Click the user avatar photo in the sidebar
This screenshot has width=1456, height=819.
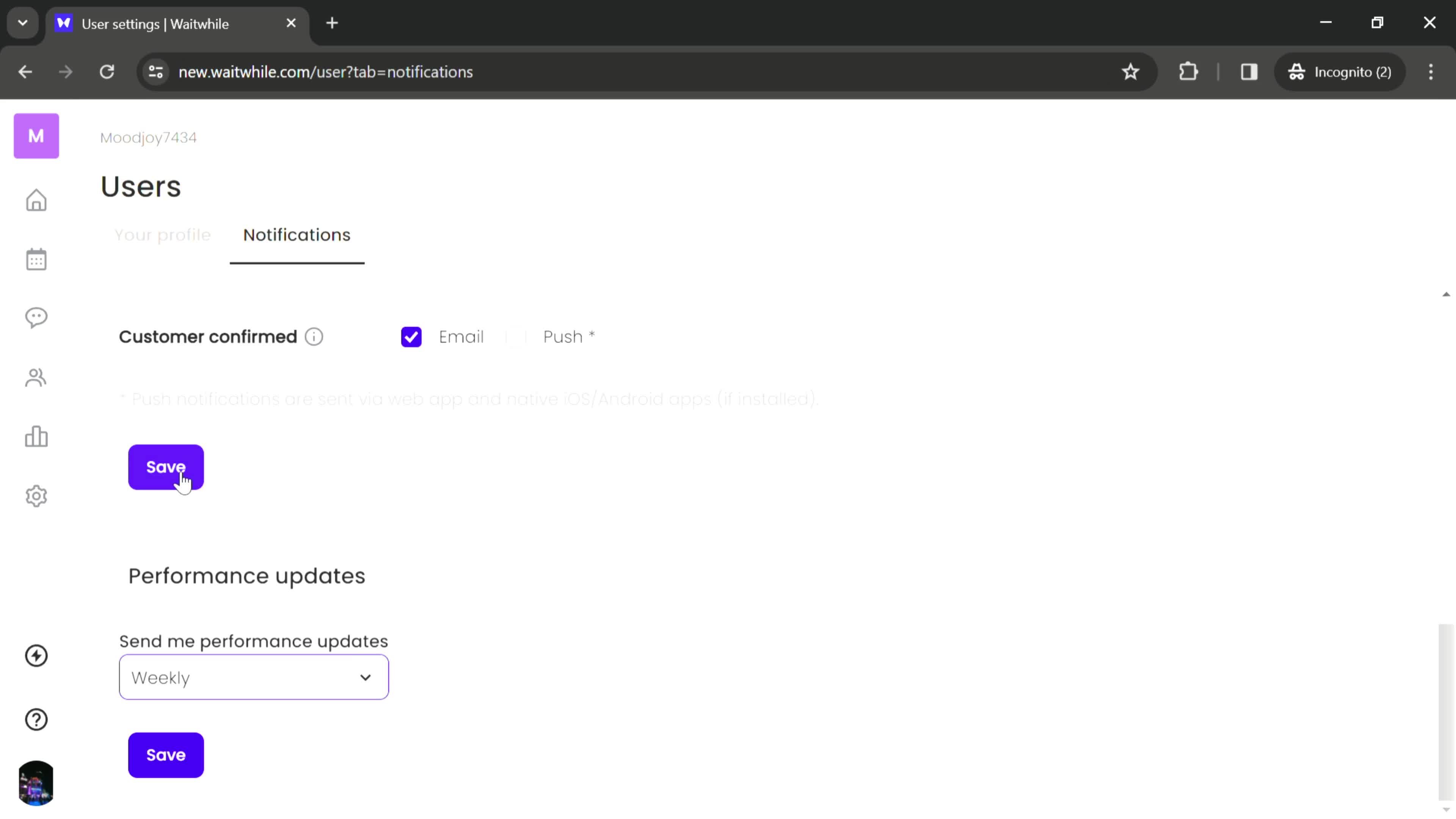(x=36, y=783)
